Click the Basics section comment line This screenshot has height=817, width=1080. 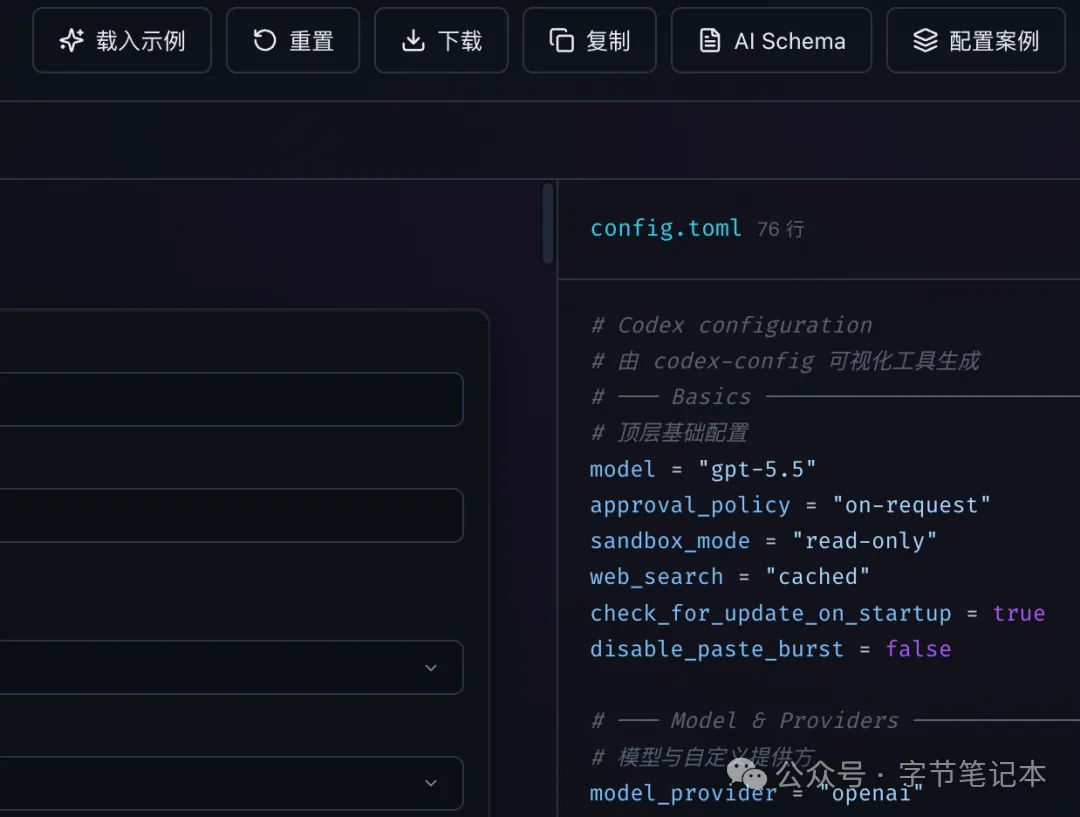pyautogui.click(x=835, y=397)
